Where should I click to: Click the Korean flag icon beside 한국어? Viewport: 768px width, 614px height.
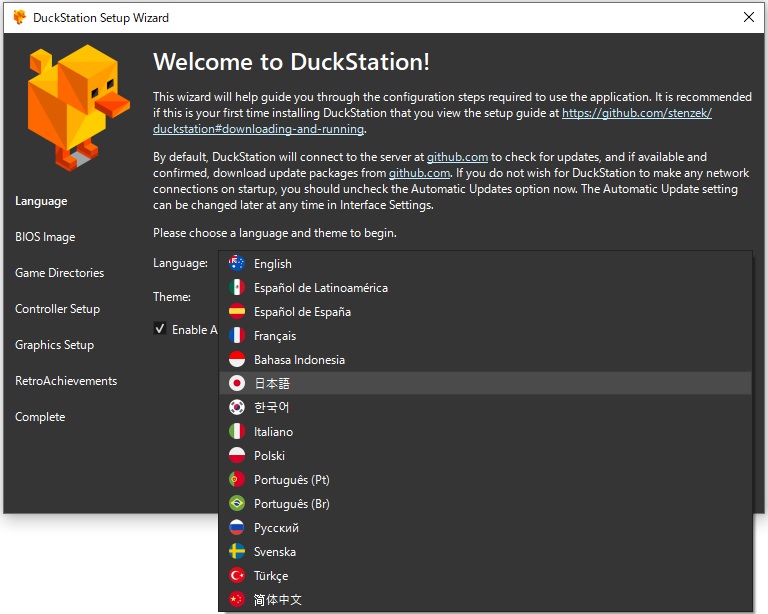pos(237,407)
